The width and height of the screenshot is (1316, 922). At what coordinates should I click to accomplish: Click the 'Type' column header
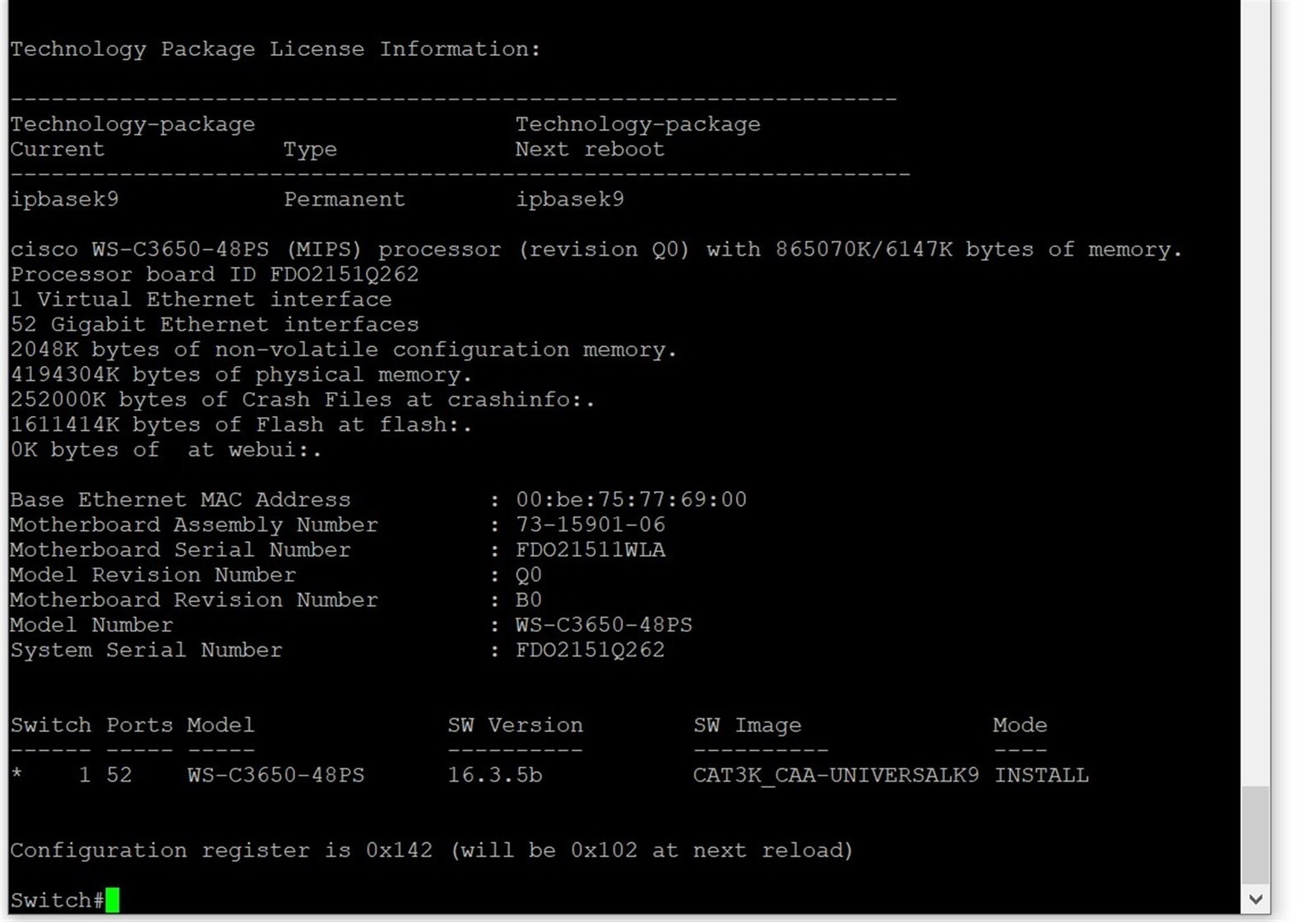(x=310, y=150)
